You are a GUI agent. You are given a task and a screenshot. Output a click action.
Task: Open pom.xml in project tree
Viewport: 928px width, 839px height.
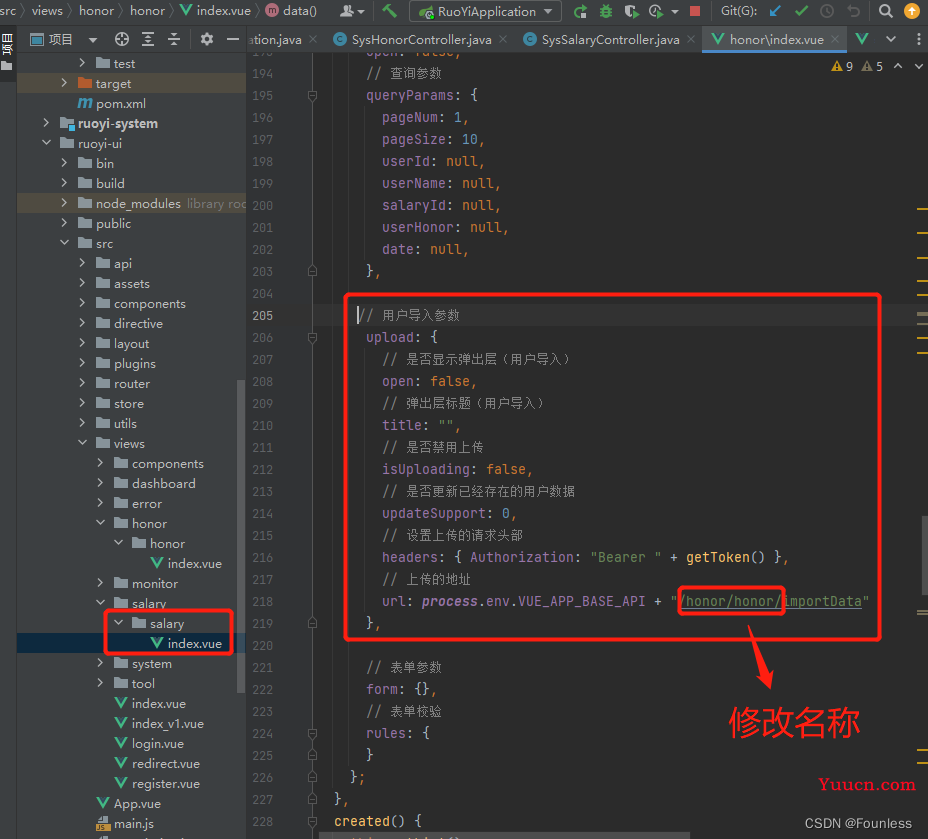tap(121, 104)
